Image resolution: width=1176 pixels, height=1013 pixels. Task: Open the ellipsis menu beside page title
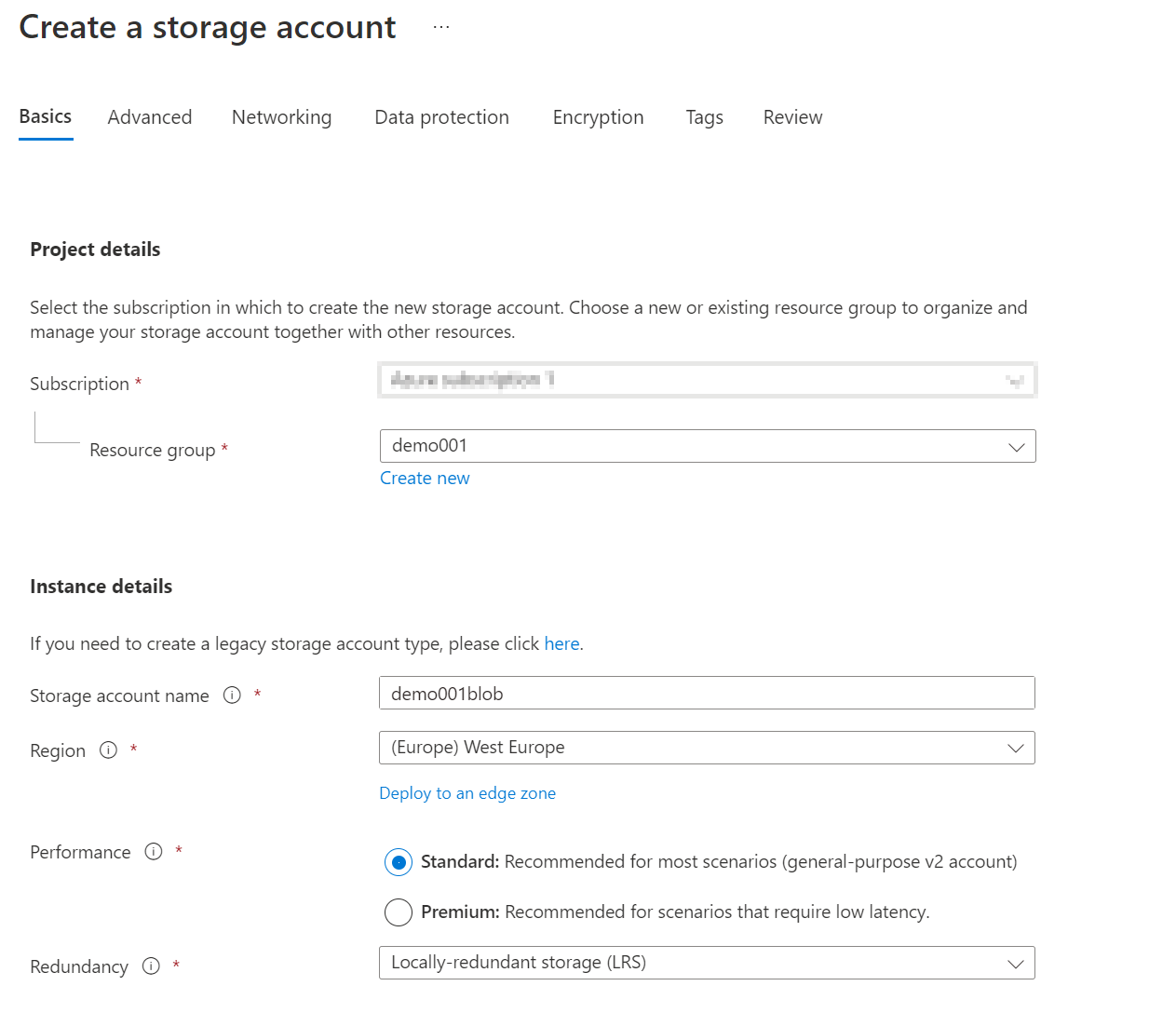[441, 28]
